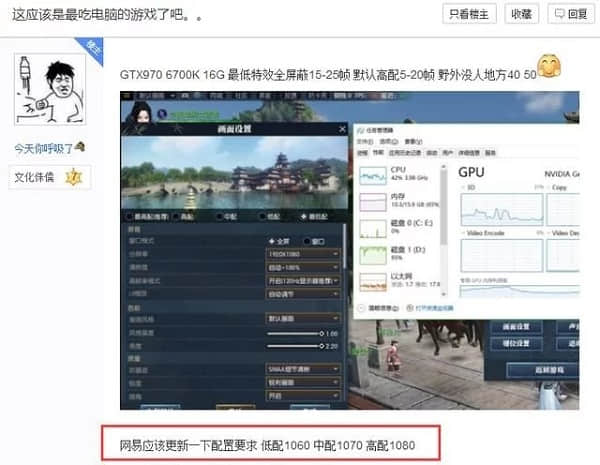
Task: Switch to the 进程 tab
Action: point(362,153)
